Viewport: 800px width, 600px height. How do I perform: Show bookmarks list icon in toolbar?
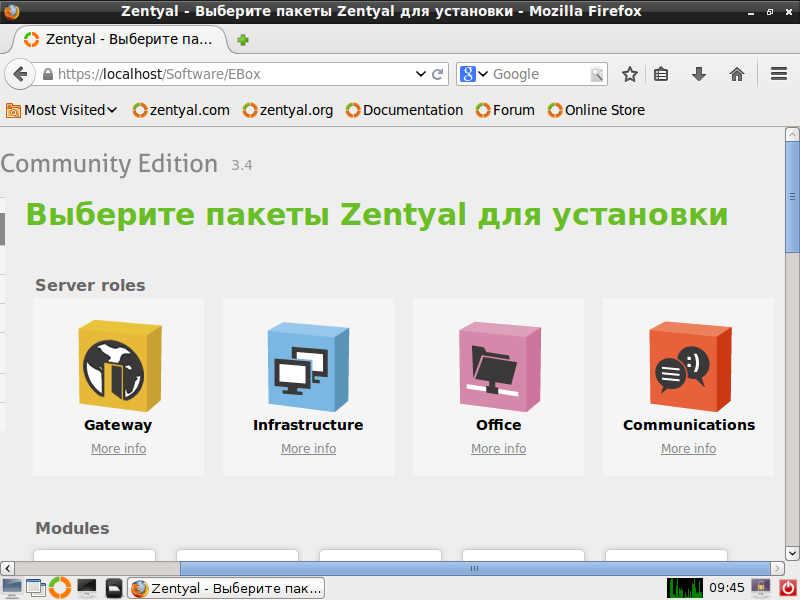[x=661, y=74]
